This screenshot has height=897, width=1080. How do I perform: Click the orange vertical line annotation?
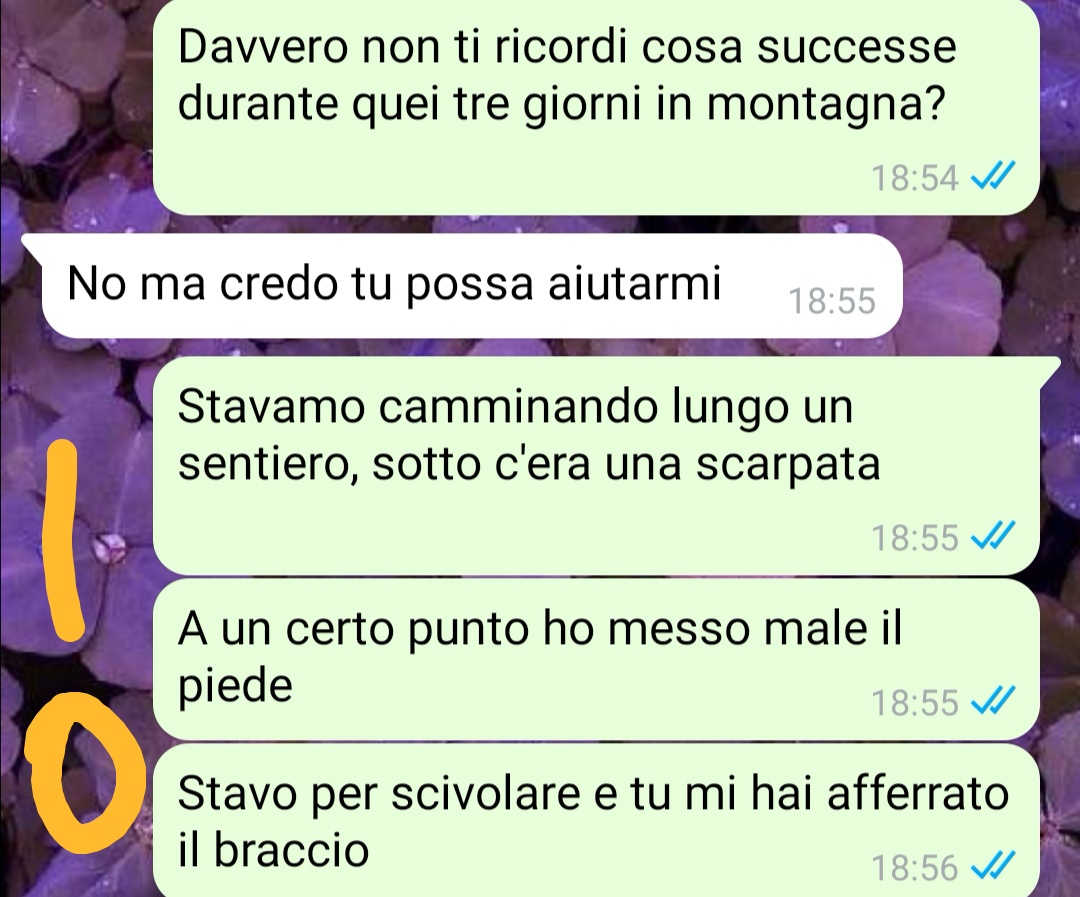tap(63, 541)
